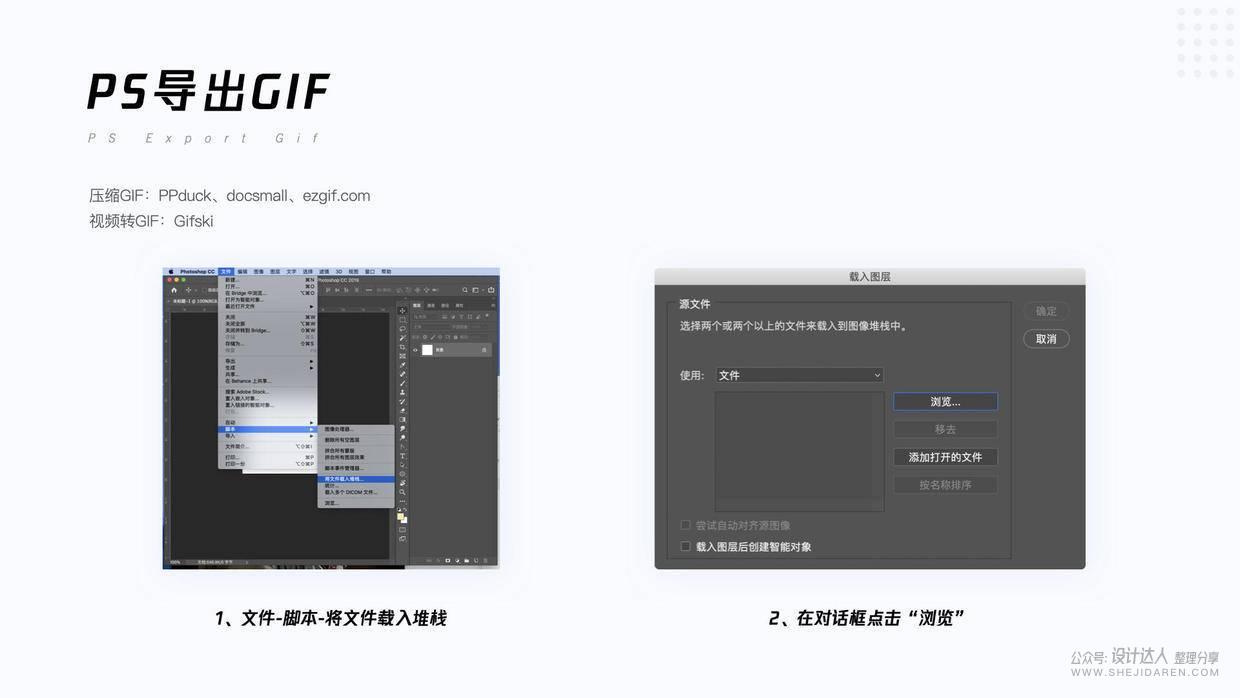The image size is (1240, 698).
Task: Click the share icon in options bar
Action: click(x=491, y=290)
